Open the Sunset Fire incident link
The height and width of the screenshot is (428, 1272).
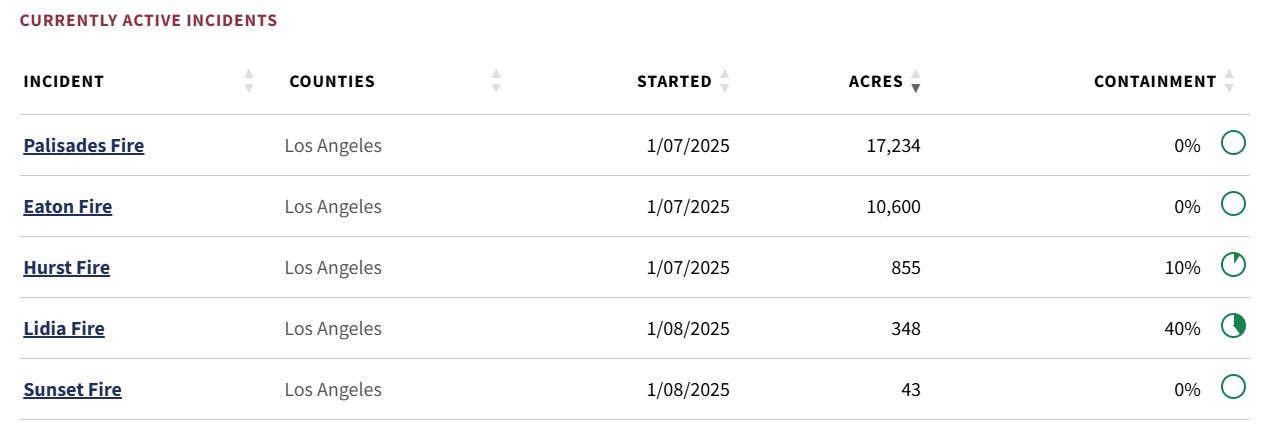click(x=73, y=390)
